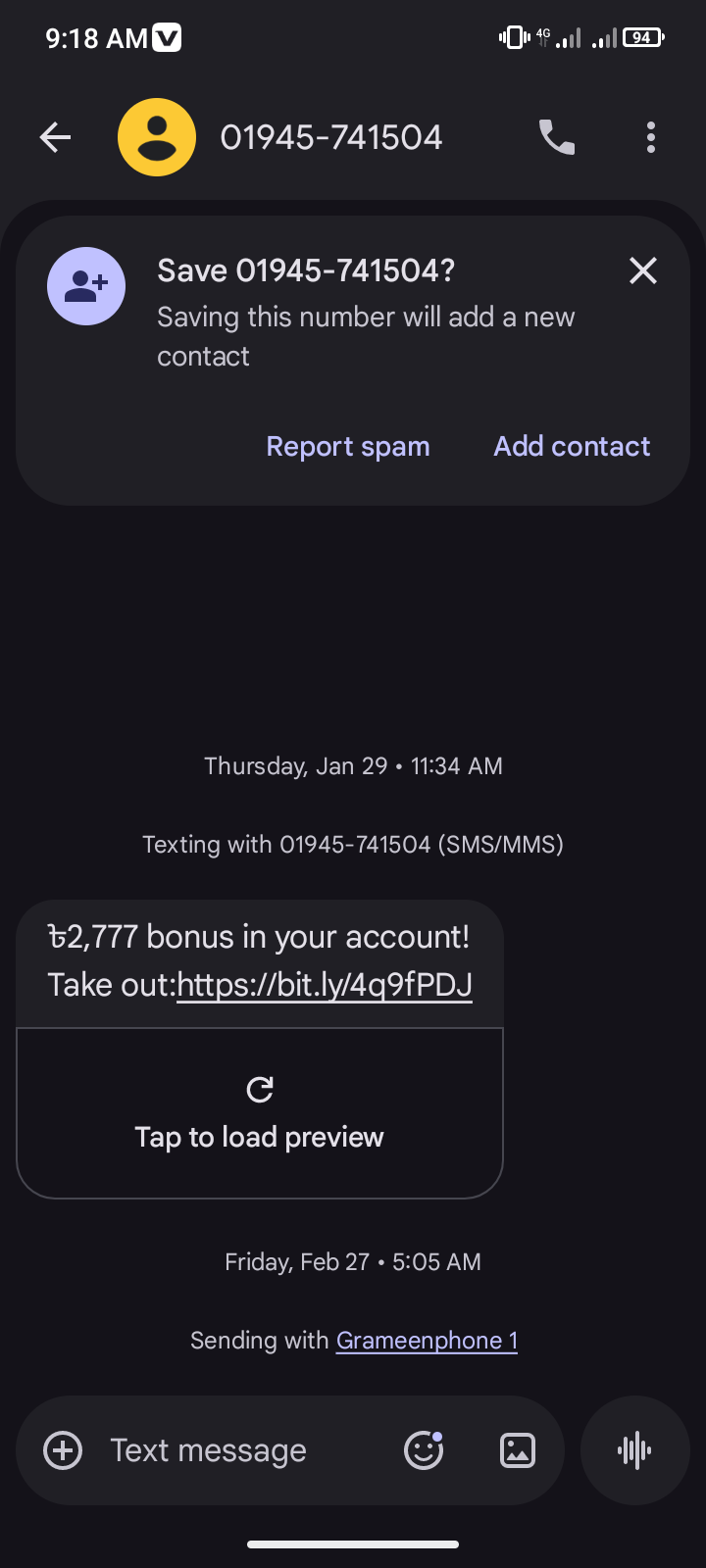Viewport: 706px width, 1568px height.
Task: Open the bit.ly link in message
Action: (x=325, y=985)
